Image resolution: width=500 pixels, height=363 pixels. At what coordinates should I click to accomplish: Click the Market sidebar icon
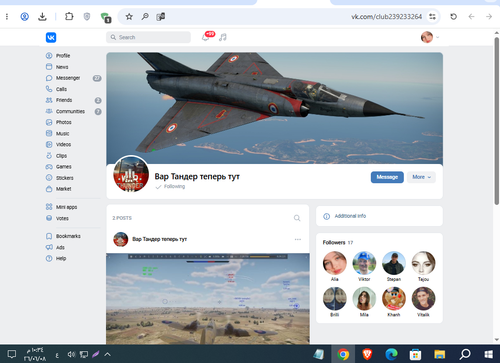pos(49,189)
